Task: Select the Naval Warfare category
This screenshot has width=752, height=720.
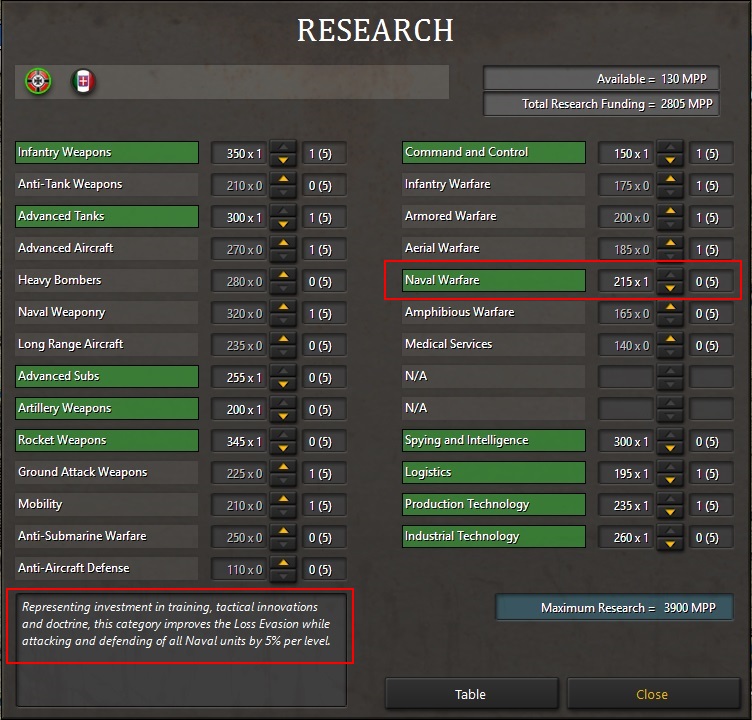Action: [x=494, y=281]
